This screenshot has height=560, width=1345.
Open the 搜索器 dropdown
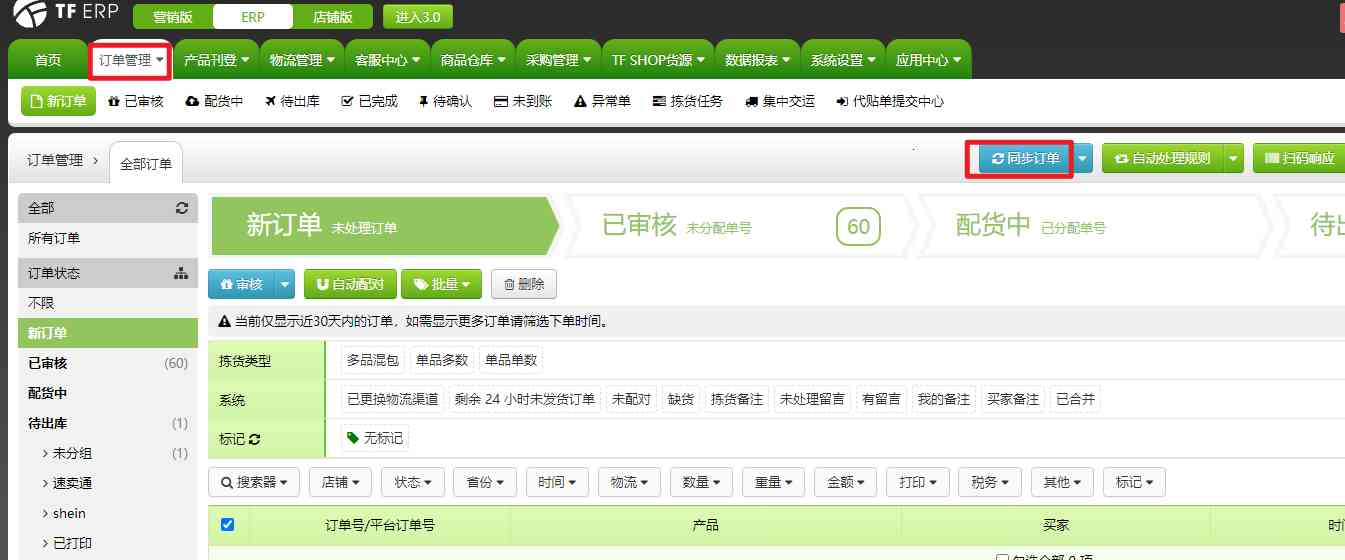(x=254, y=482)
